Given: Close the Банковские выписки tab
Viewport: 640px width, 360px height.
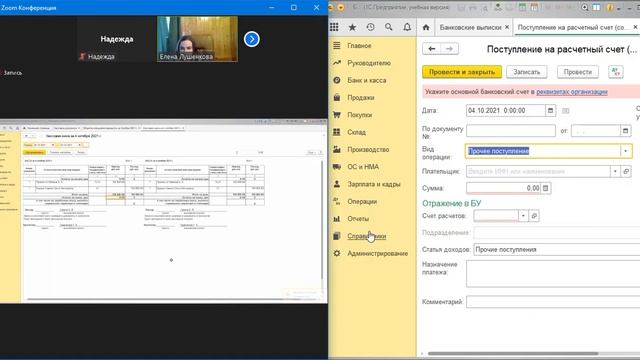Looking at the screenshot, I should pyautogui.click(x=507, y=27).
